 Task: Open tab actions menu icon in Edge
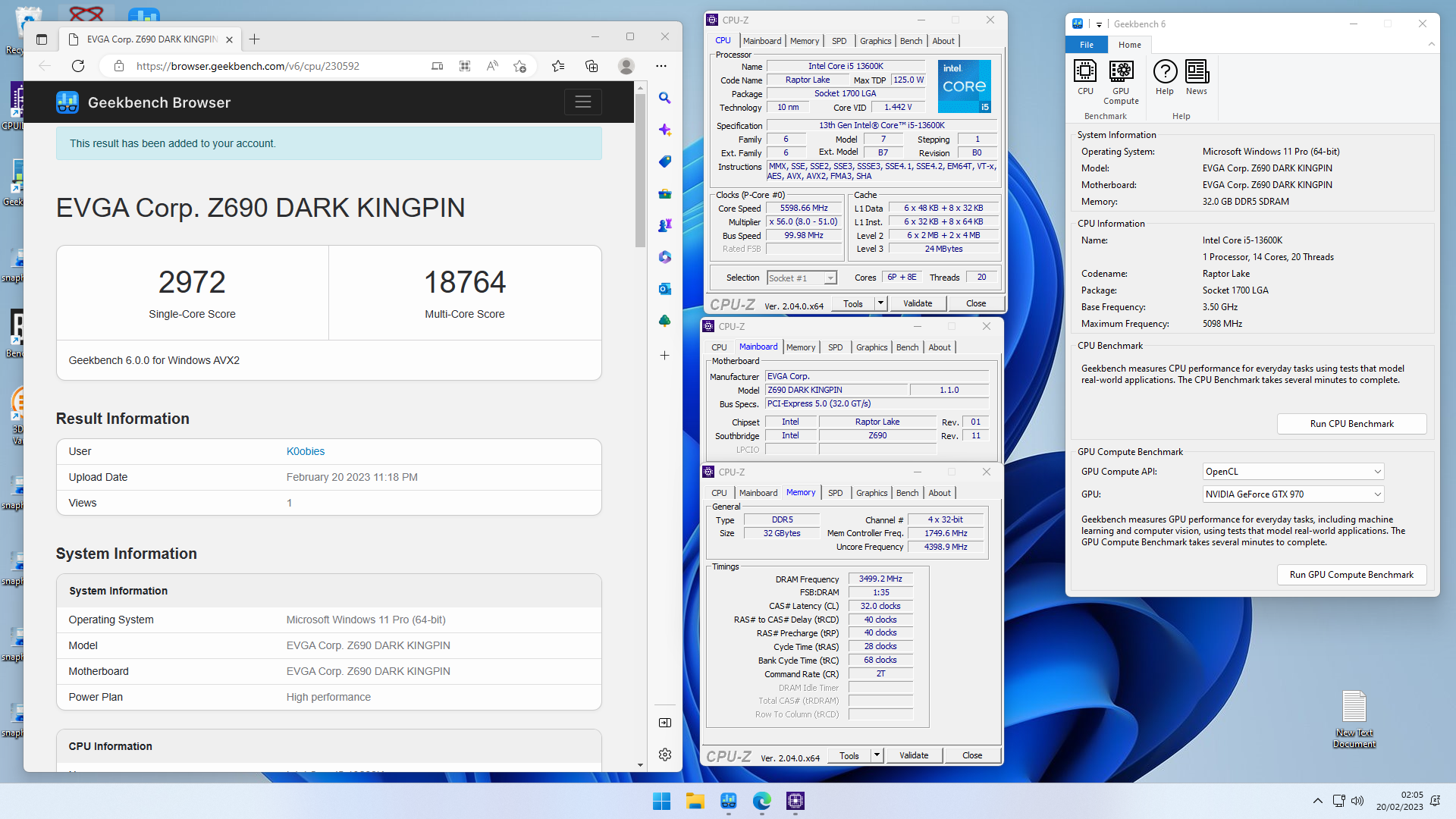pyautogui.click(x=42, y=39)
